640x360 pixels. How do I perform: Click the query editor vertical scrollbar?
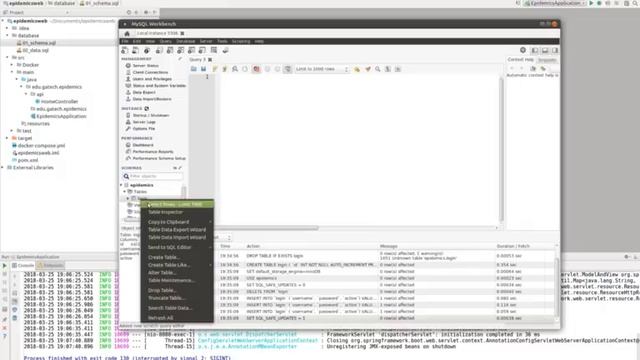501,149
